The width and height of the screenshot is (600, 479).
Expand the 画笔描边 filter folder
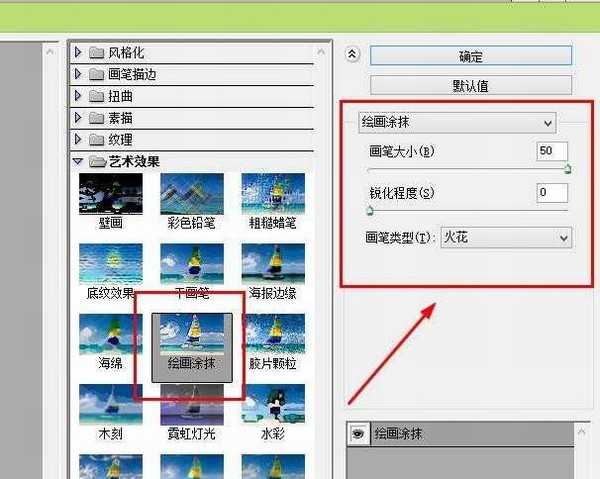79,74
